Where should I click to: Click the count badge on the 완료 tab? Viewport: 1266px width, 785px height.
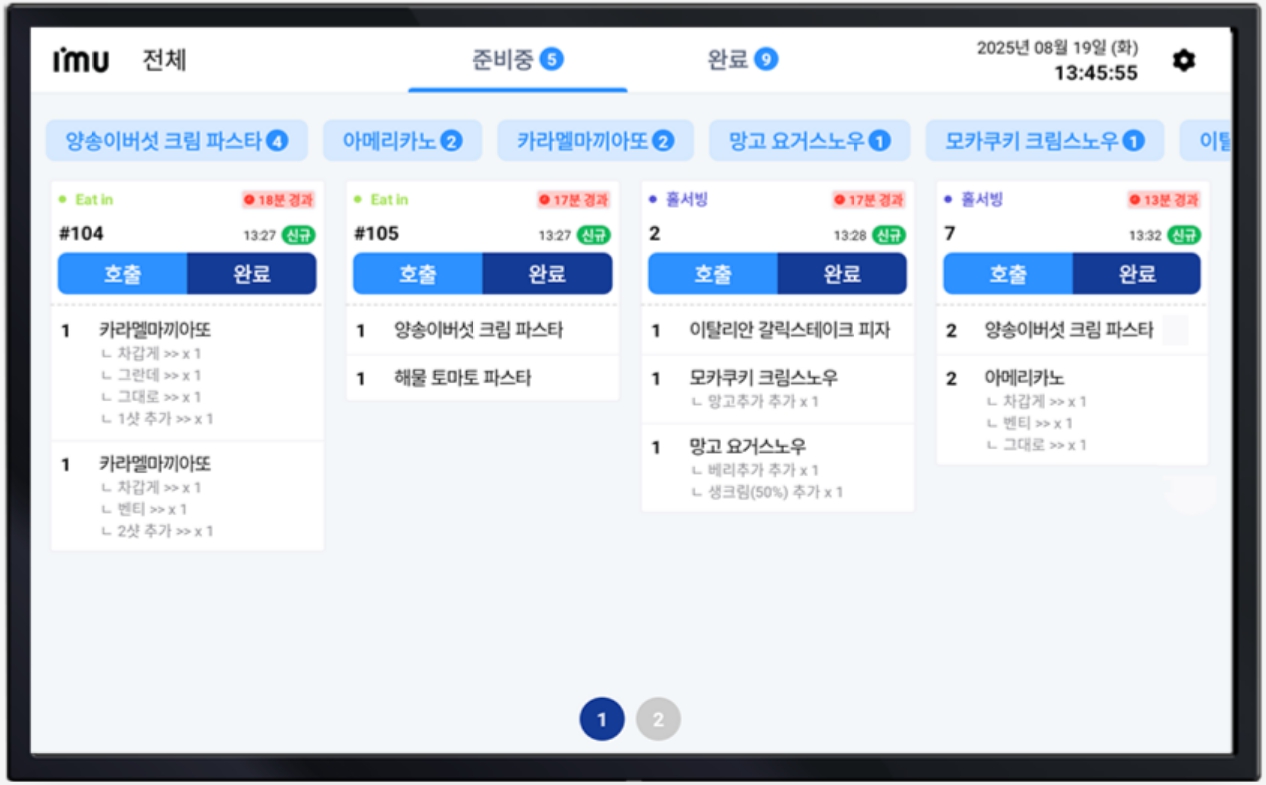coord(765,60)
